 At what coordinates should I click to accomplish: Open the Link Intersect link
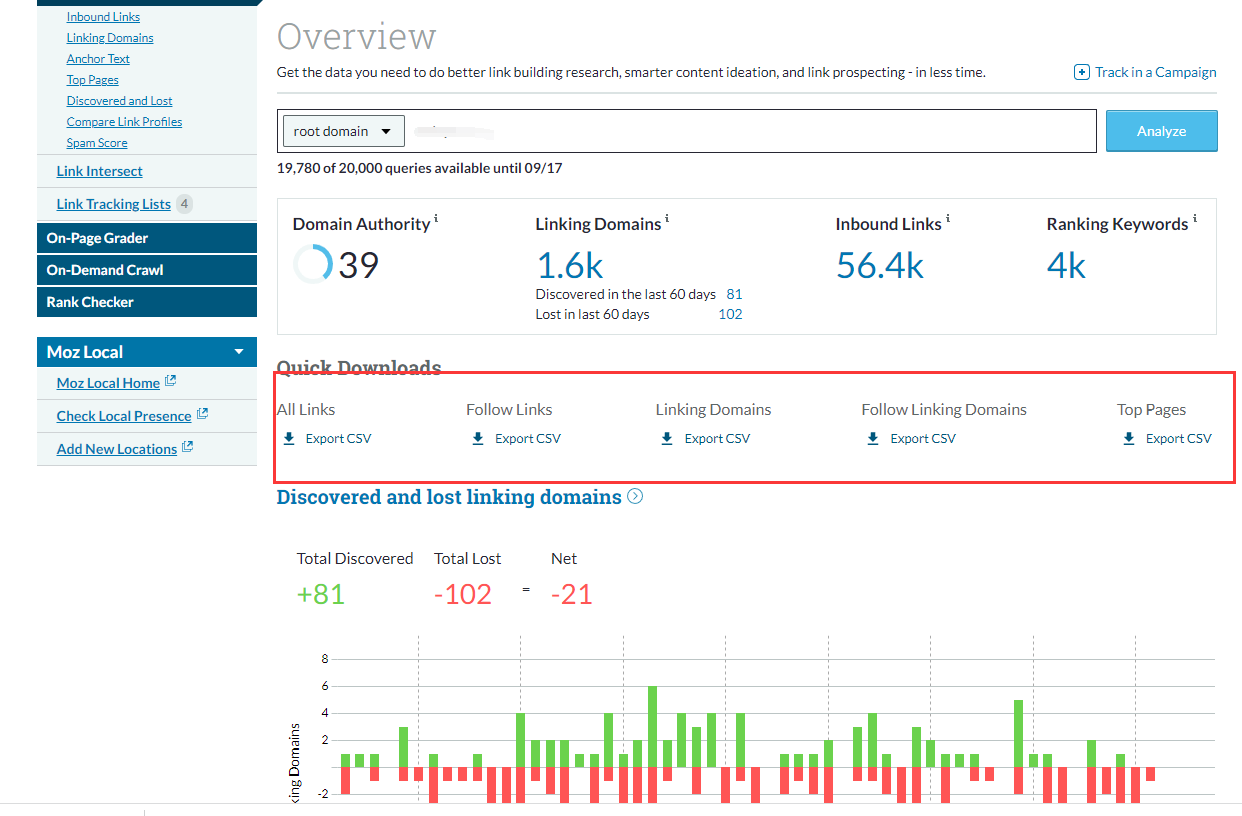coord(99,171)
